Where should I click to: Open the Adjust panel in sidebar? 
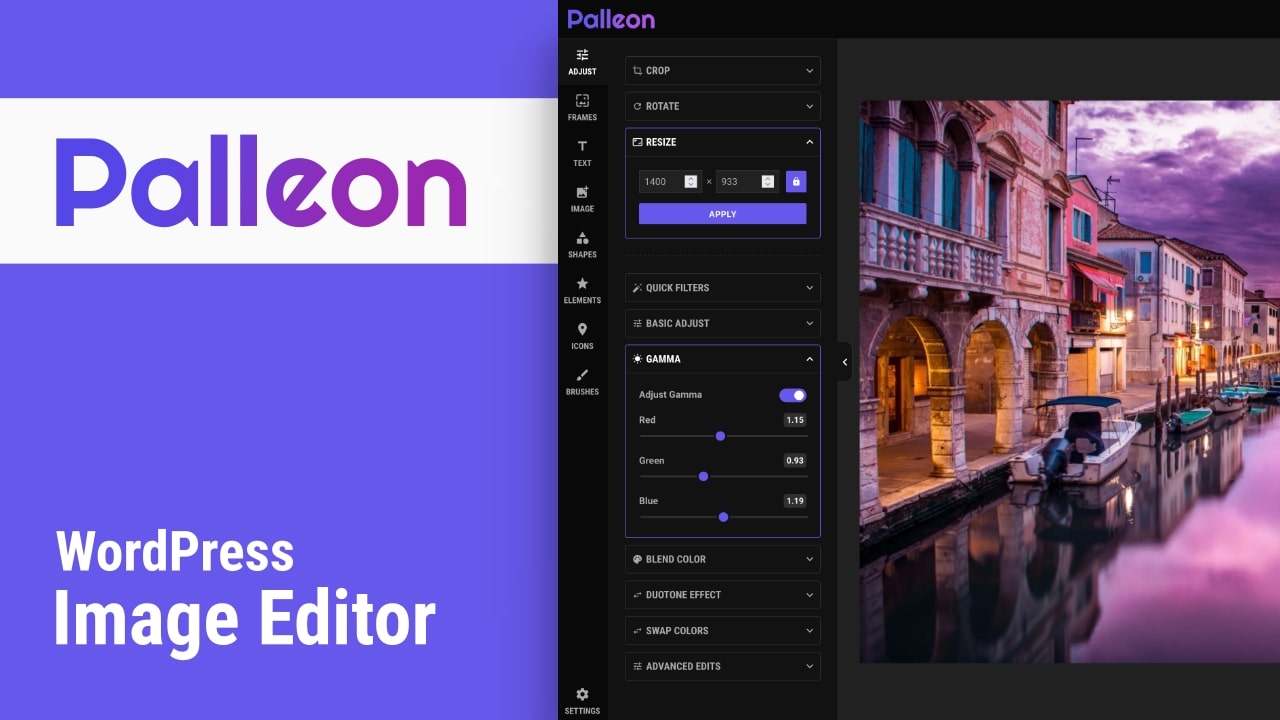pos(582,62)
